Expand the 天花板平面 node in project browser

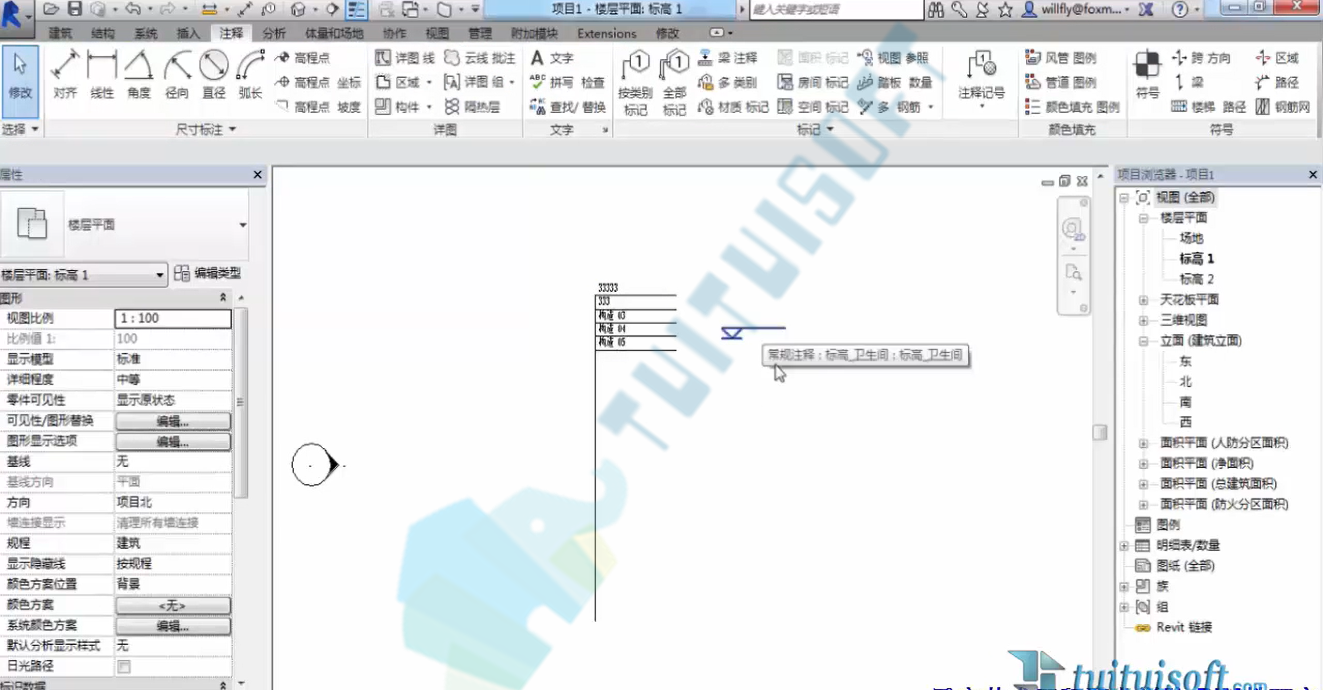point(1143,300)
